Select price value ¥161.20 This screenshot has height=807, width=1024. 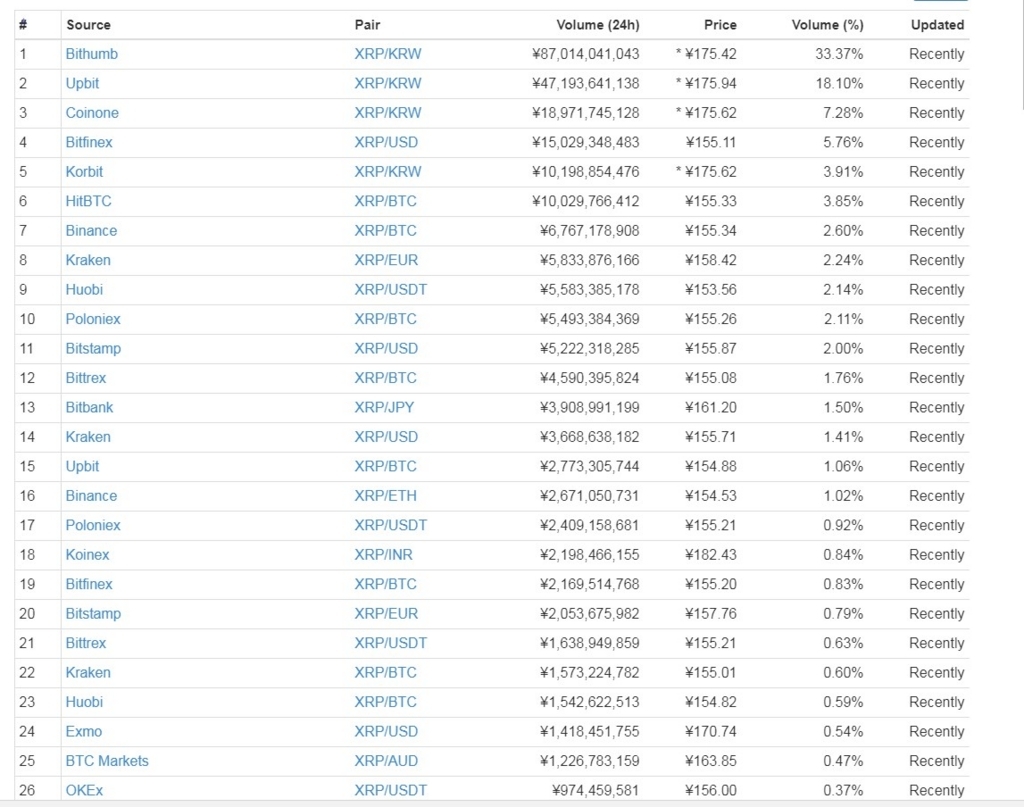click(711, 407)
